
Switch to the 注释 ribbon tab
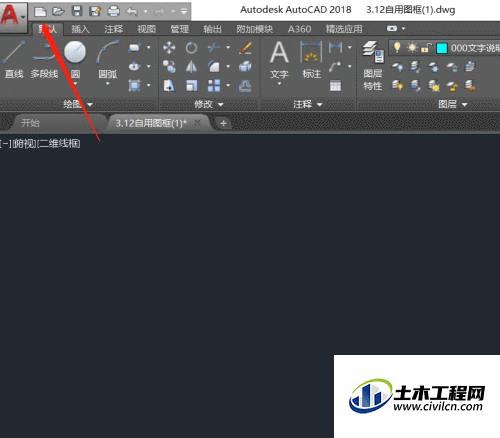click(x=113, y=29)
